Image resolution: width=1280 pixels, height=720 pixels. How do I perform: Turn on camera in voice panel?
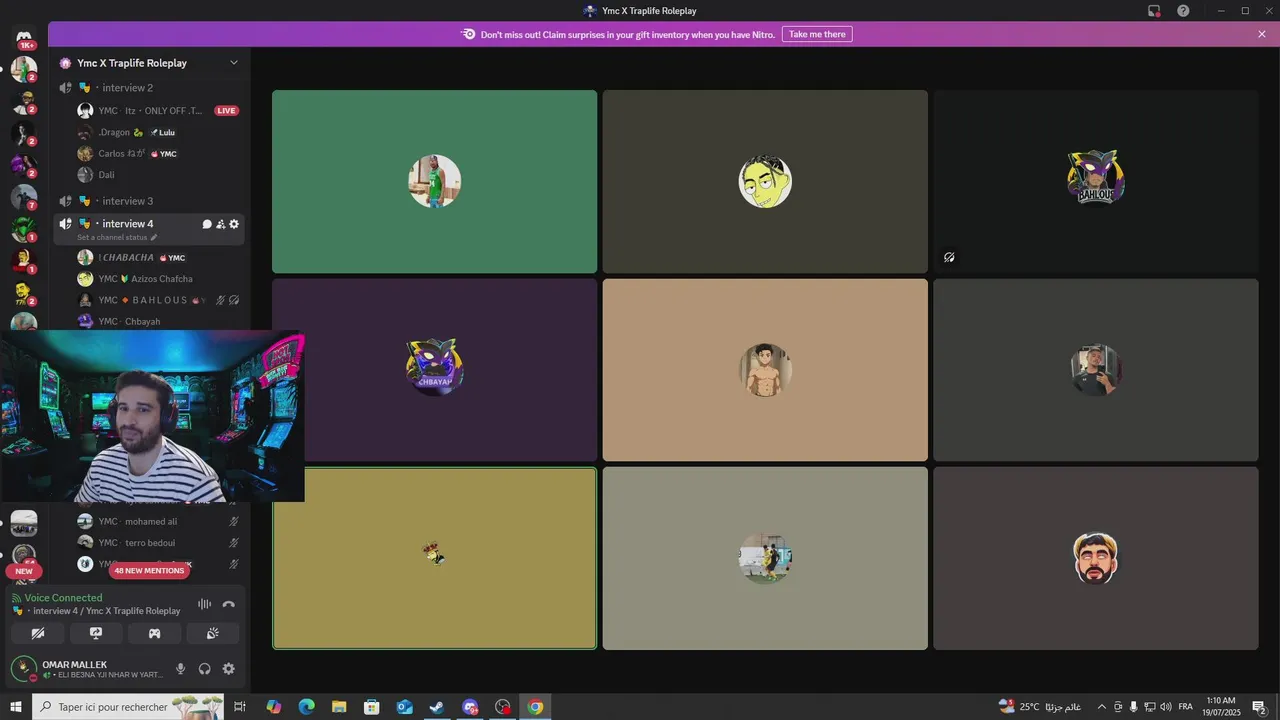[37, 633]
